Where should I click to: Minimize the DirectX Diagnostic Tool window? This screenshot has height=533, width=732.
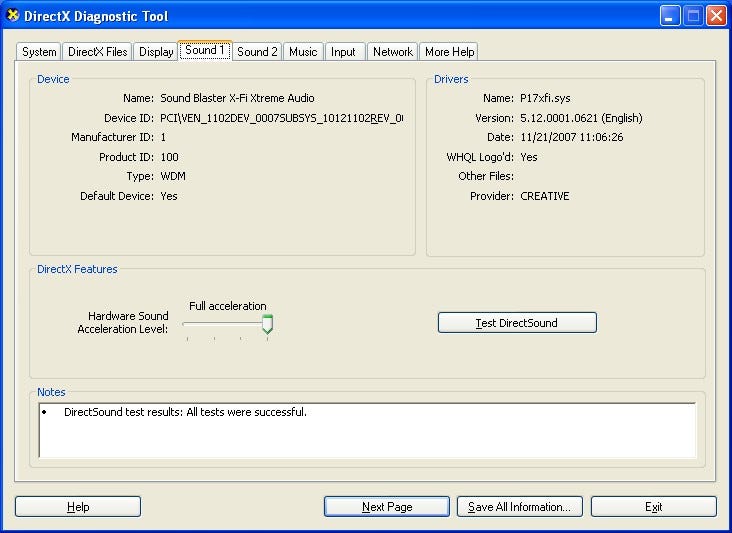670,16
